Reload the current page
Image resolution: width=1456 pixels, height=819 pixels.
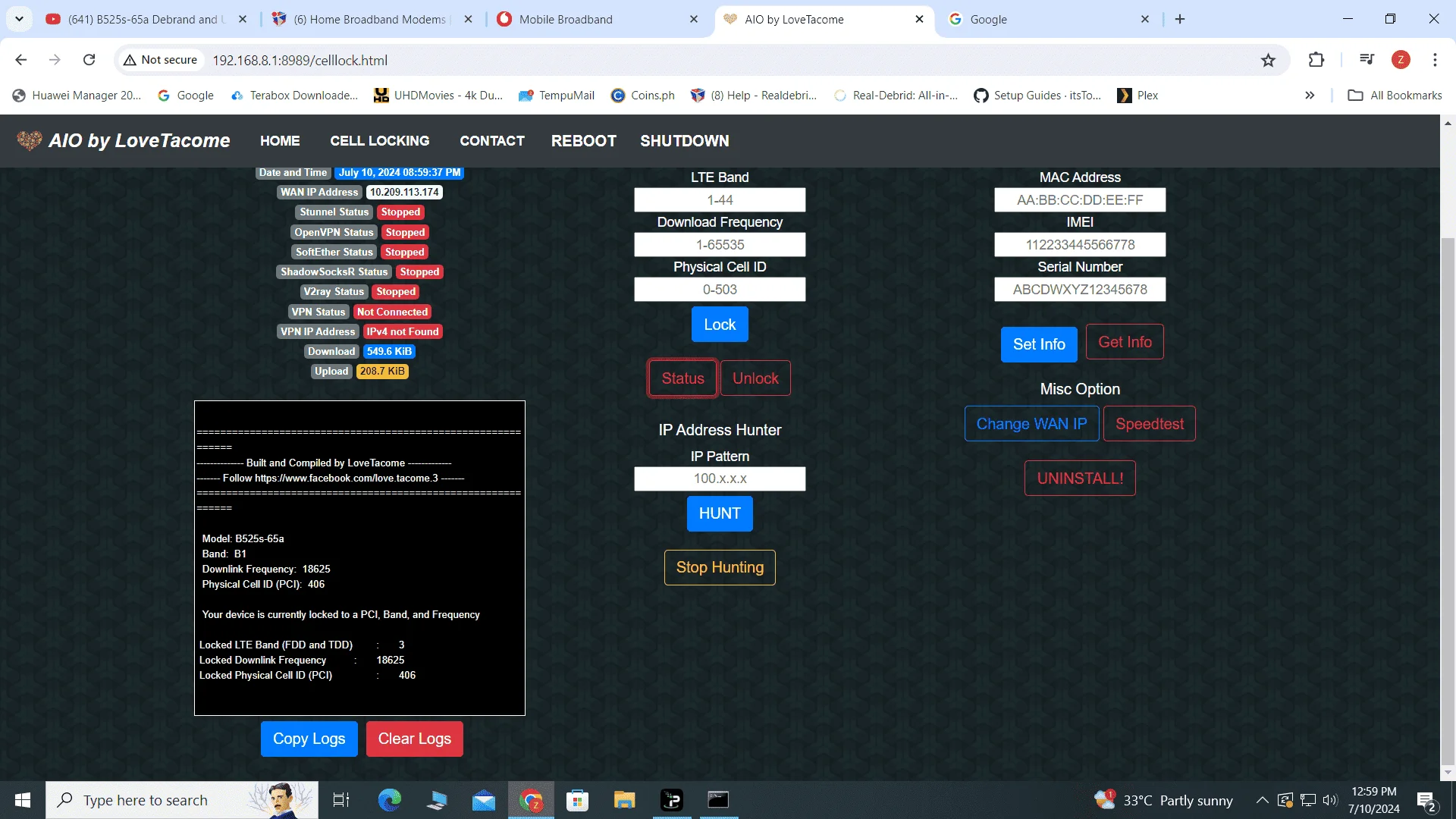coord(89,60)
